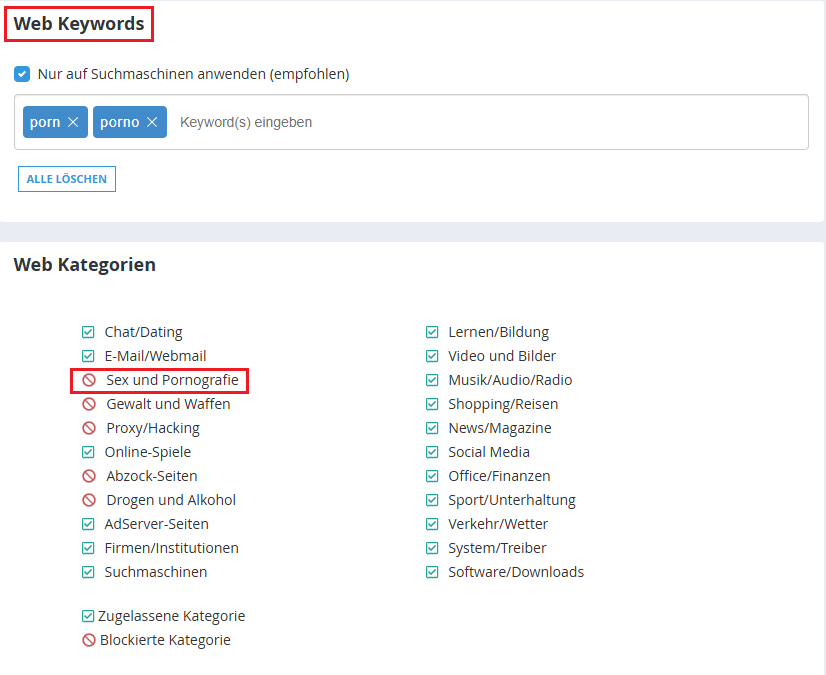Click the blocked icon for Sex und Pornografie

tap(89, 380)
